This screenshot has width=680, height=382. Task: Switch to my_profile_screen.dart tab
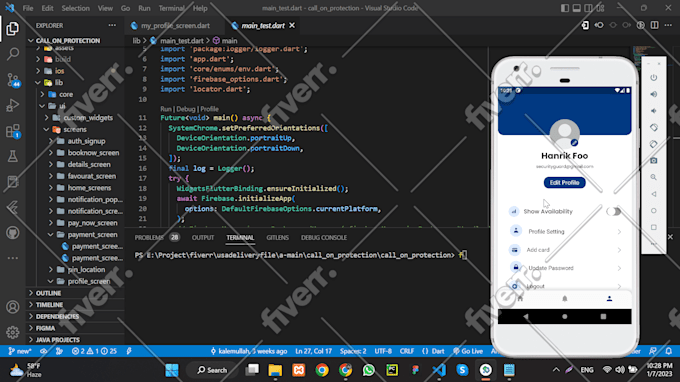click(175, 26)
